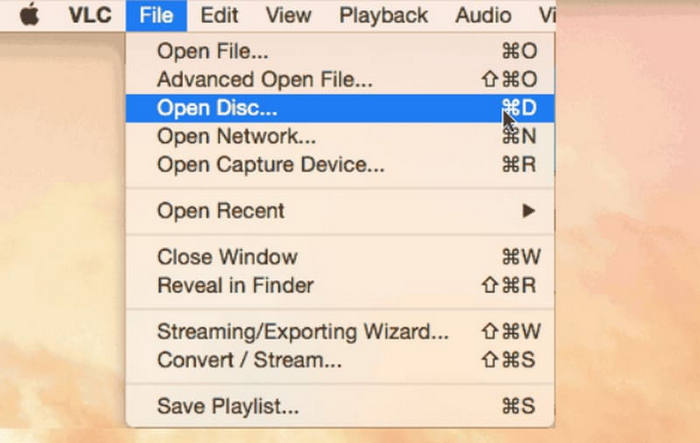Choose Open File... from File menu

340,51
